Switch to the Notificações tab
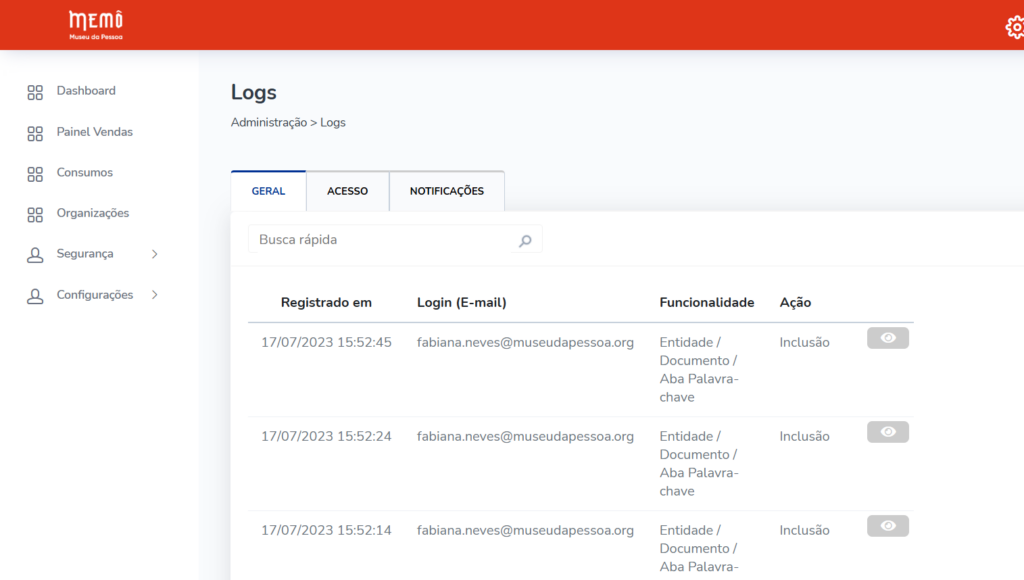Viewport: 1024px width, 580px height. click(446, 191)
